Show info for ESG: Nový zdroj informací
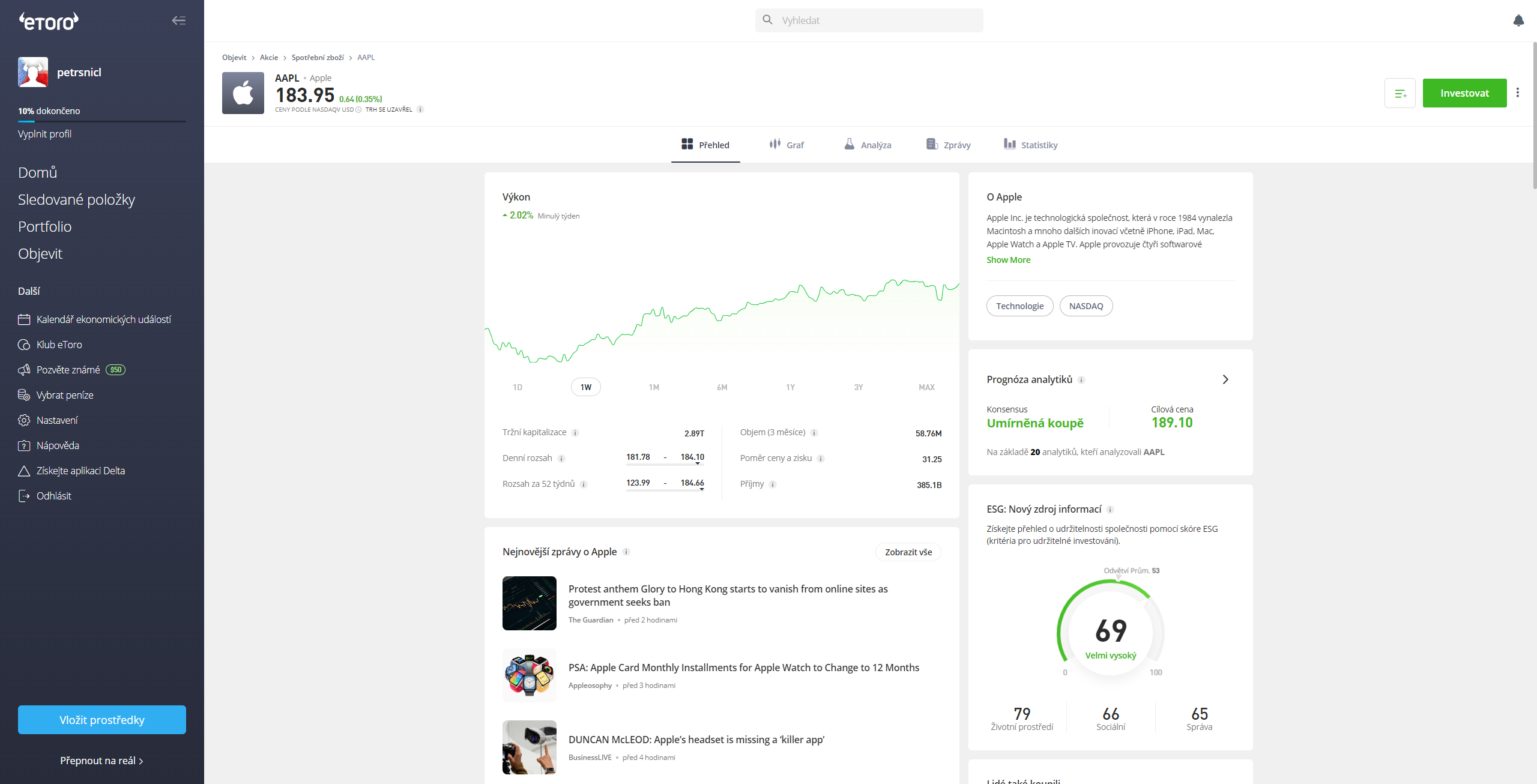 click(1110, 510)
